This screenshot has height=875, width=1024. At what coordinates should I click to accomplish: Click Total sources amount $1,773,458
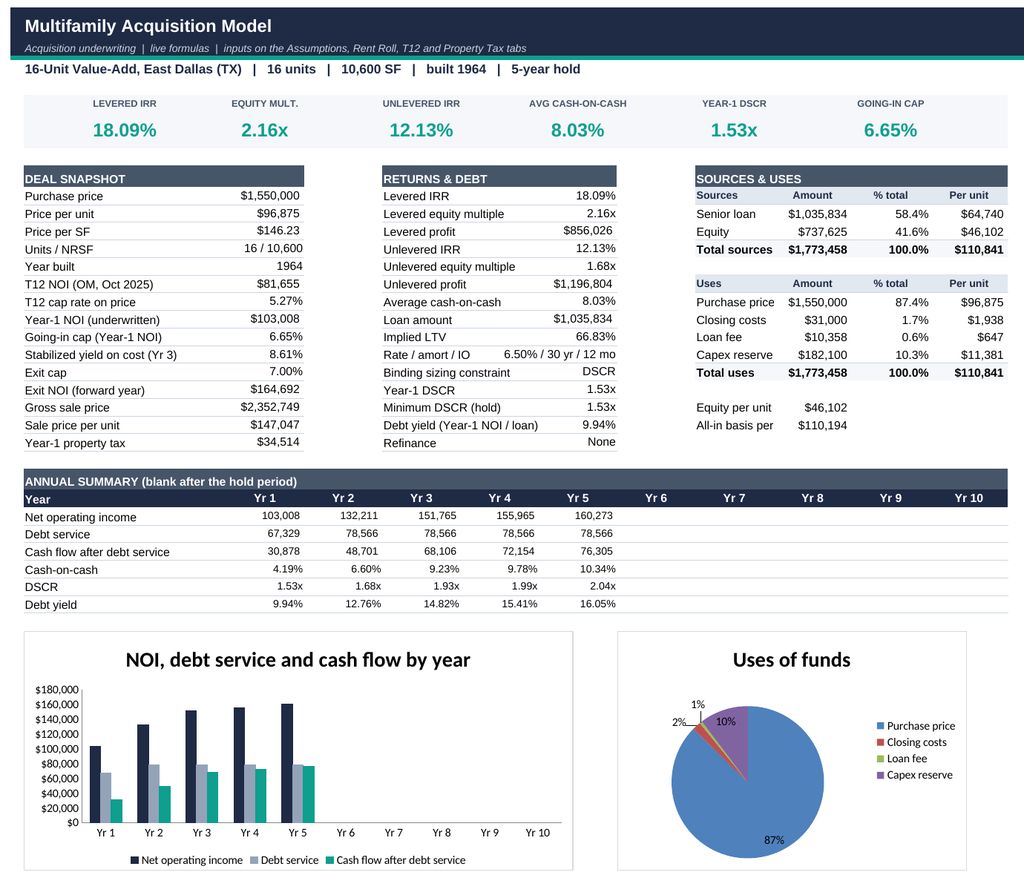[x=818, y=249]
